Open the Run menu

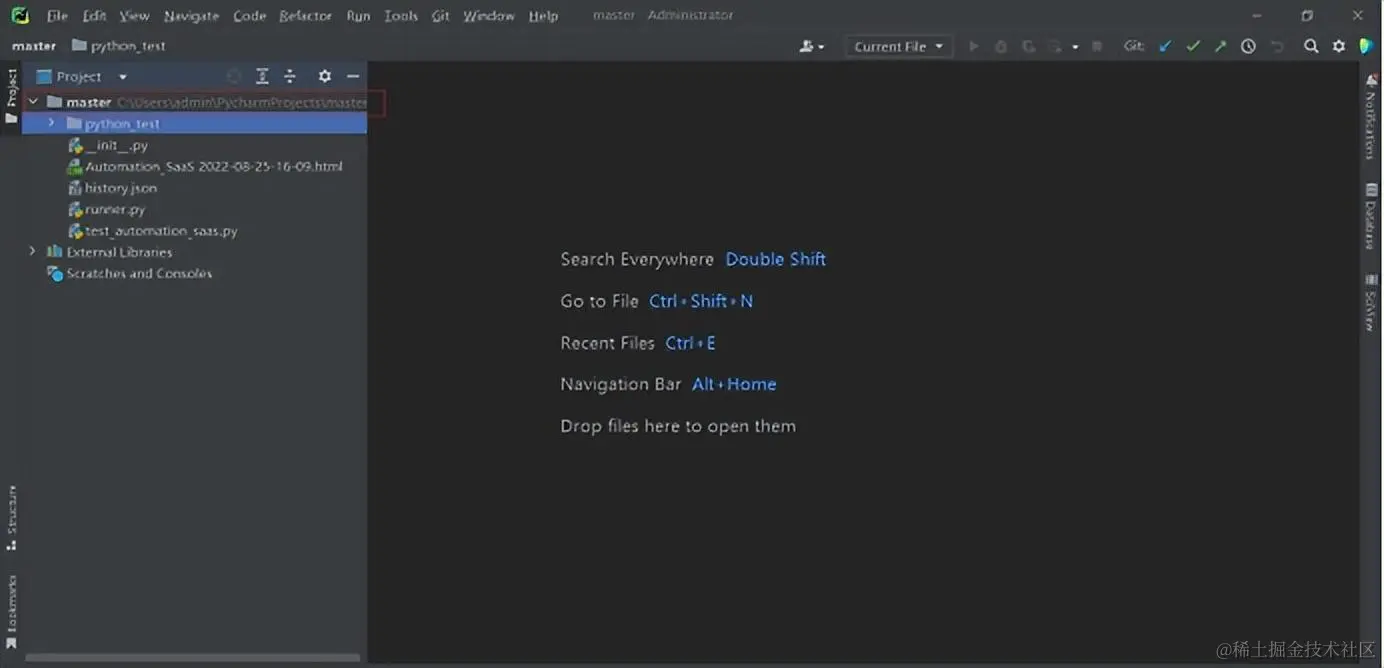pyautogui.click(x=358, y=16)
